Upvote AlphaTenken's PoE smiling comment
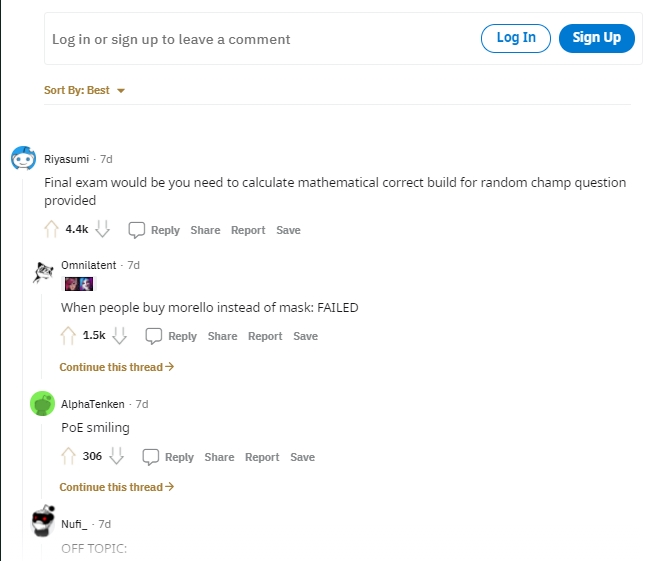665x561 pixels. (68, 456)
